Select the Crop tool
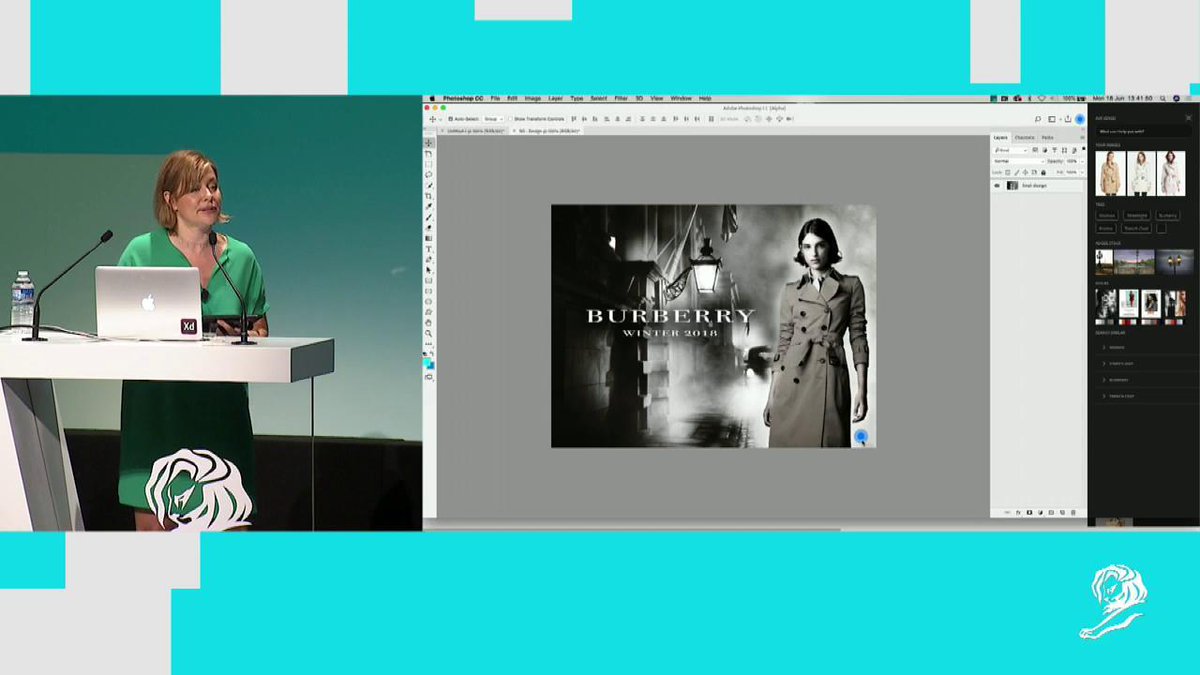 point(429,196)
